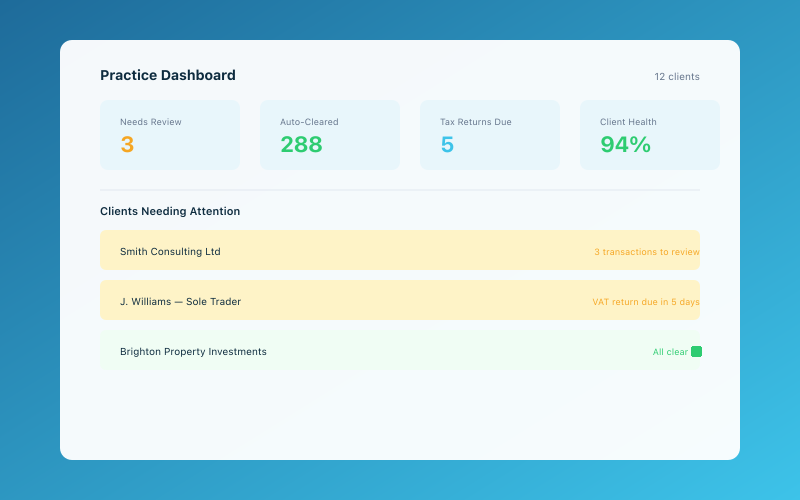This screenshot has width=800, height=500.
Task: Click the blue 5 Tax Returns value
Action: tap(447, 144)
